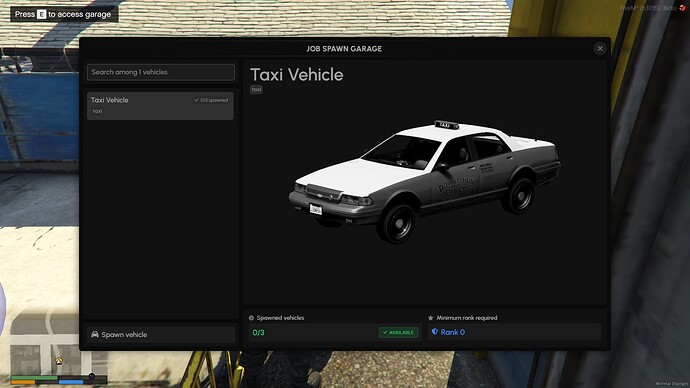Click the JOB SPAWN GARAGE title
690x388 pixels.
pos(344,49)
